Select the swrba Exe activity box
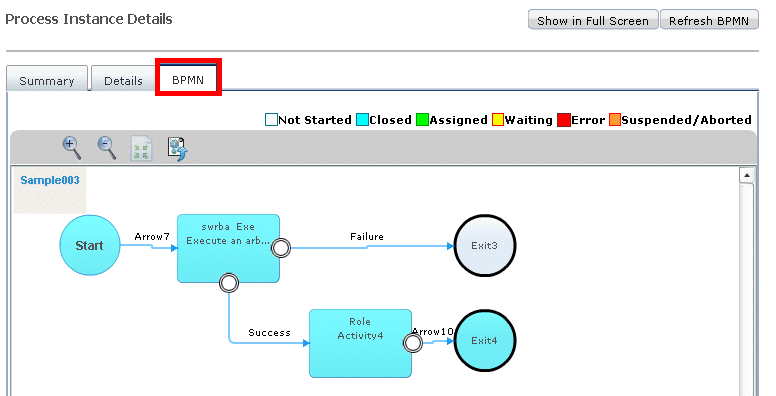776x396 pixels. coord(229,248)
